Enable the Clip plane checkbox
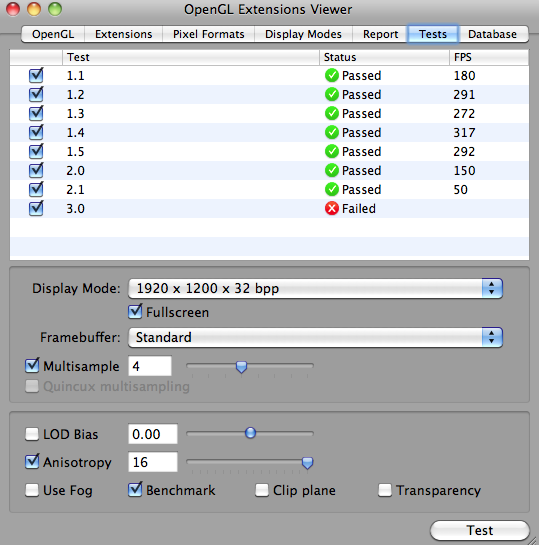The image size is (539, 545). [262, 490]
